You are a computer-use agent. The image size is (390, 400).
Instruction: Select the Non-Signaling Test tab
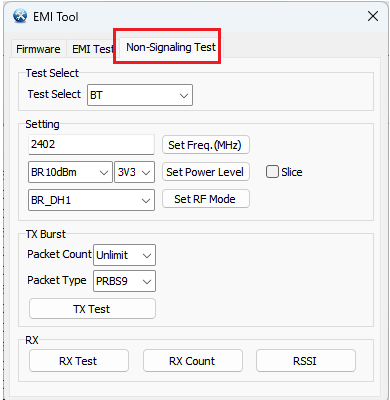point(171,47)
